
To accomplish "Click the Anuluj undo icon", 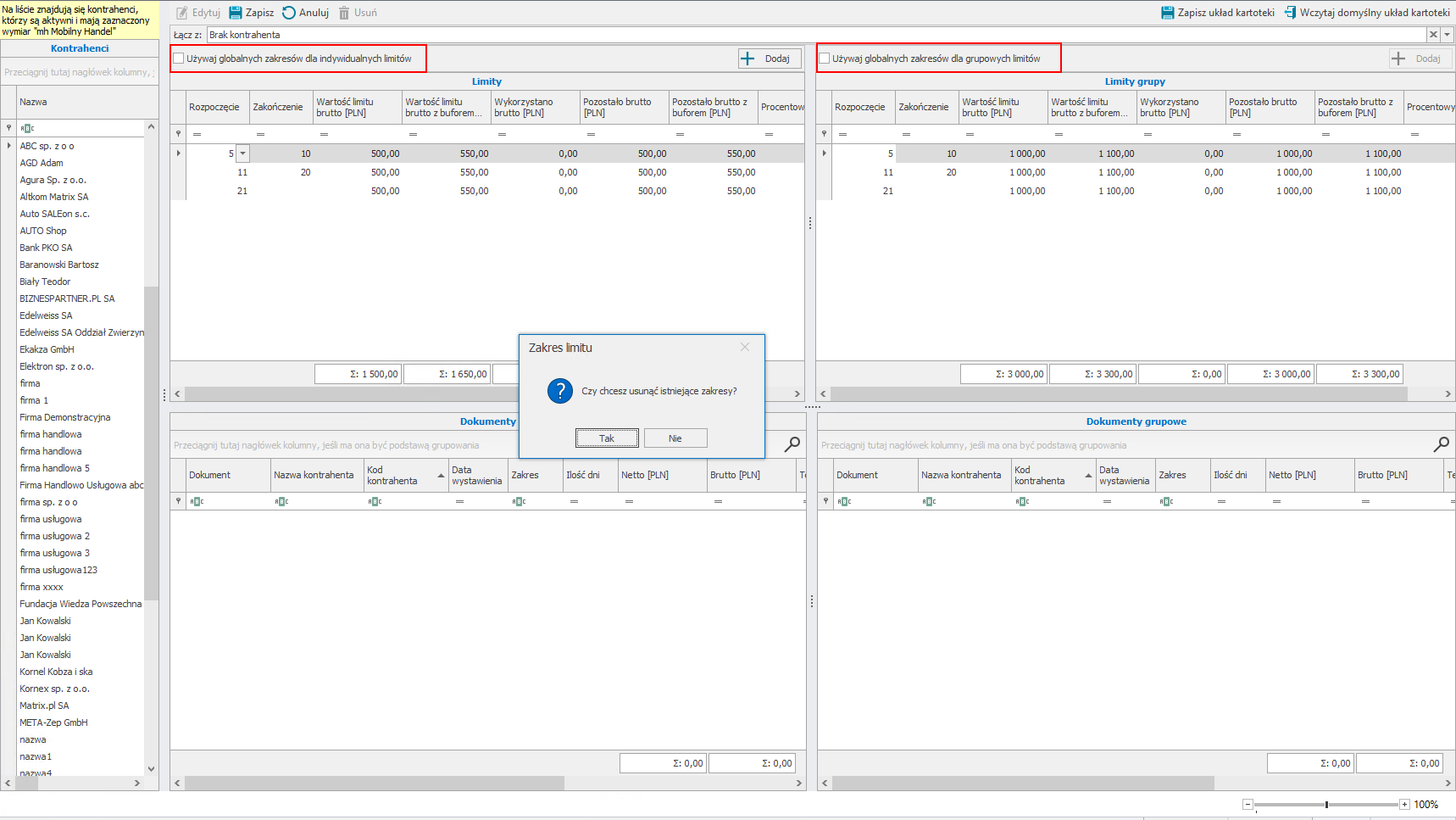I will [289, 13].
